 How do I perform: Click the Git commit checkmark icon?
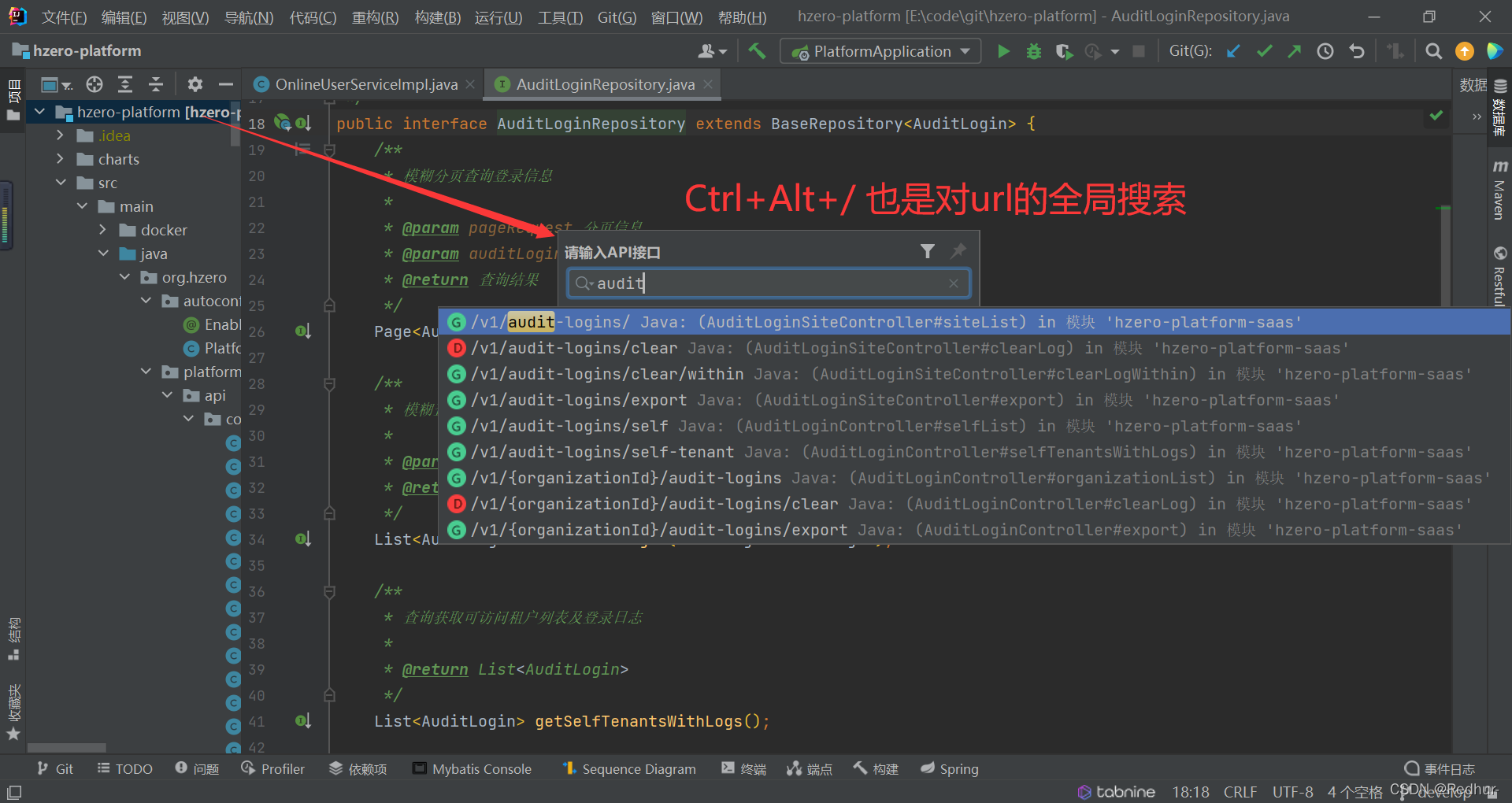click(1265, 51)
